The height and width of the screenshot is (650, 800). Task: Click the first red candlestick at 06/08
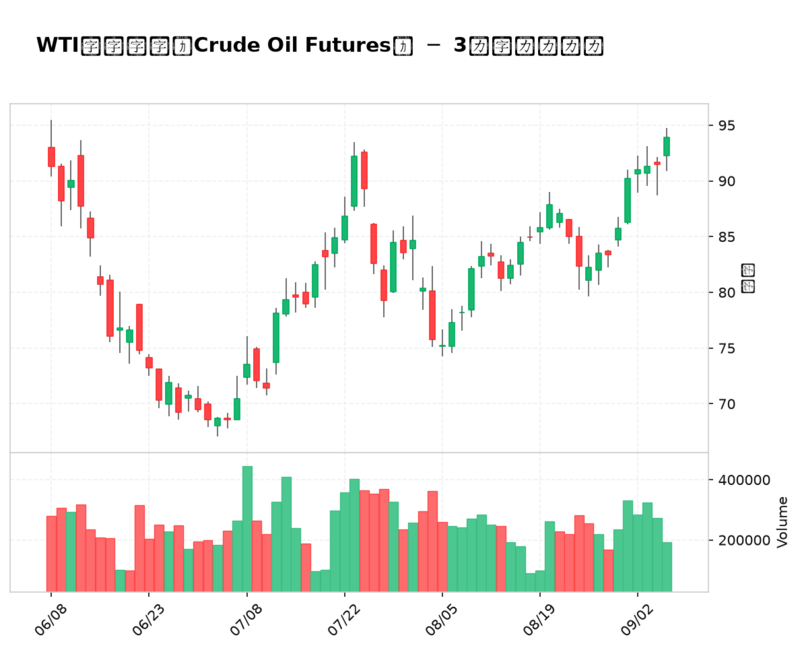pyautogui.click(x=51, y=157)
